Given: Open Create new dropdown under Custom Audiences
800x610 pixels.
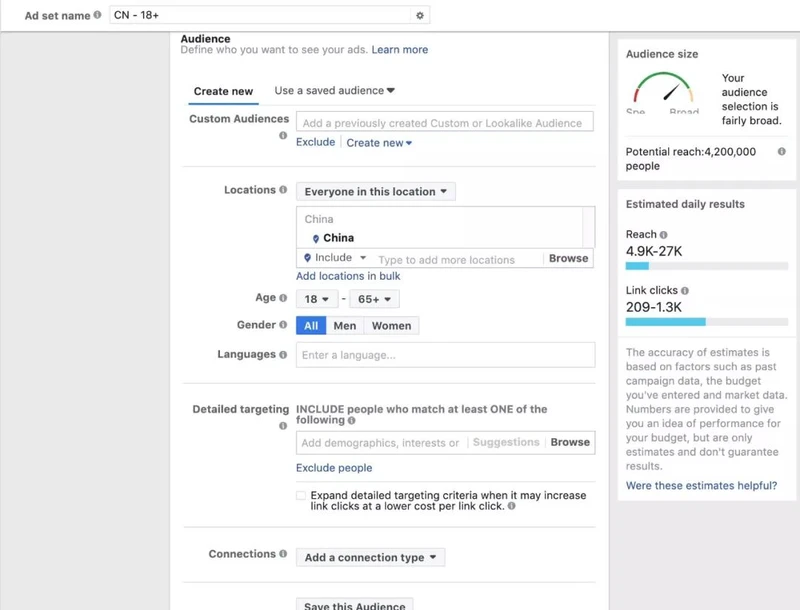Looking at the screenshot, I should coord(379,143).
